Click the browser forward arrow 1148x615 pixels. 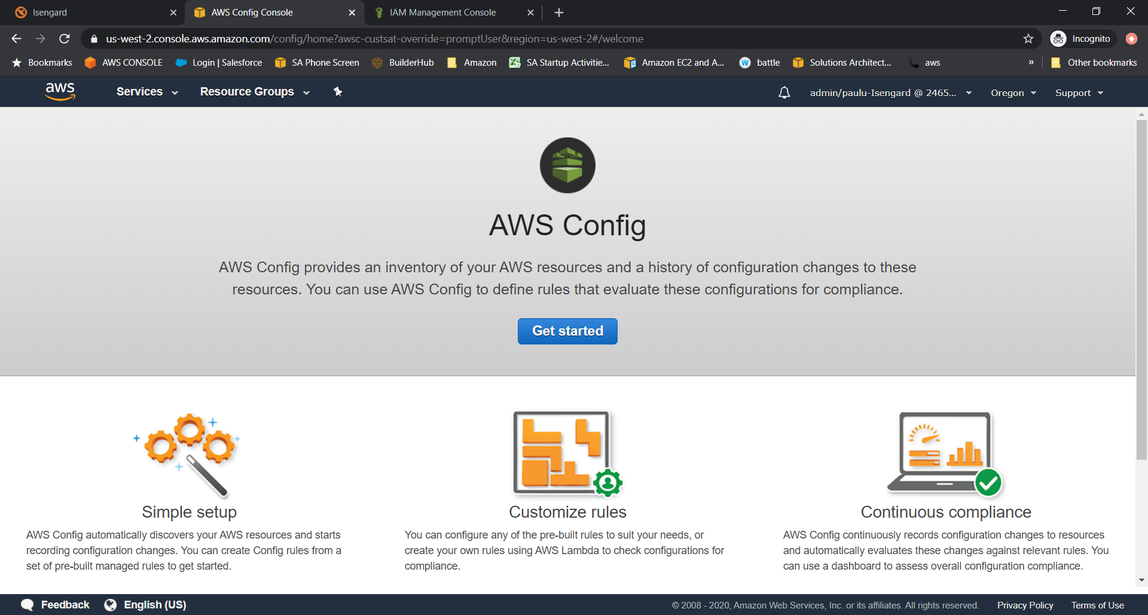[x=40, y=38]
